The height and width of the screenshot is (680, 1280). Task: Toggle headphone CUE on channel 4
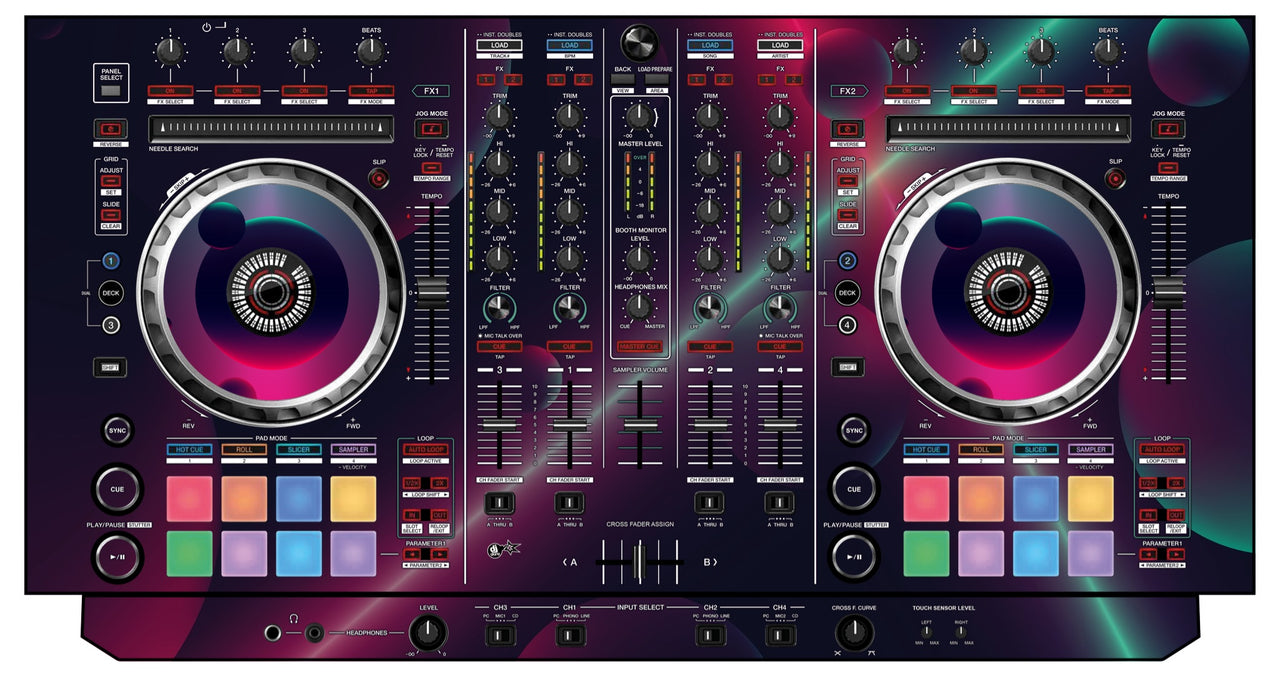[780, 346]
